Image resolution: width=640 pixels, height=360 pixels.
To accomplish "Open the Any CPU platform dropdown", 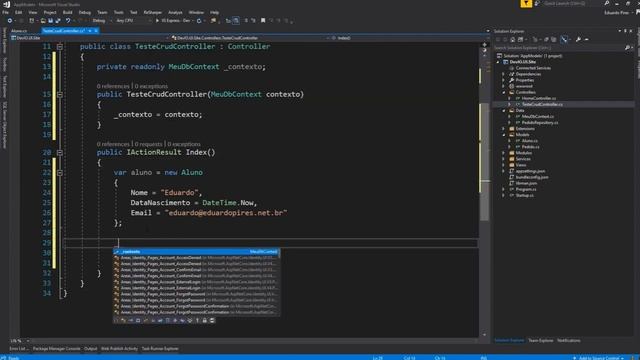I will pos(133,20).
